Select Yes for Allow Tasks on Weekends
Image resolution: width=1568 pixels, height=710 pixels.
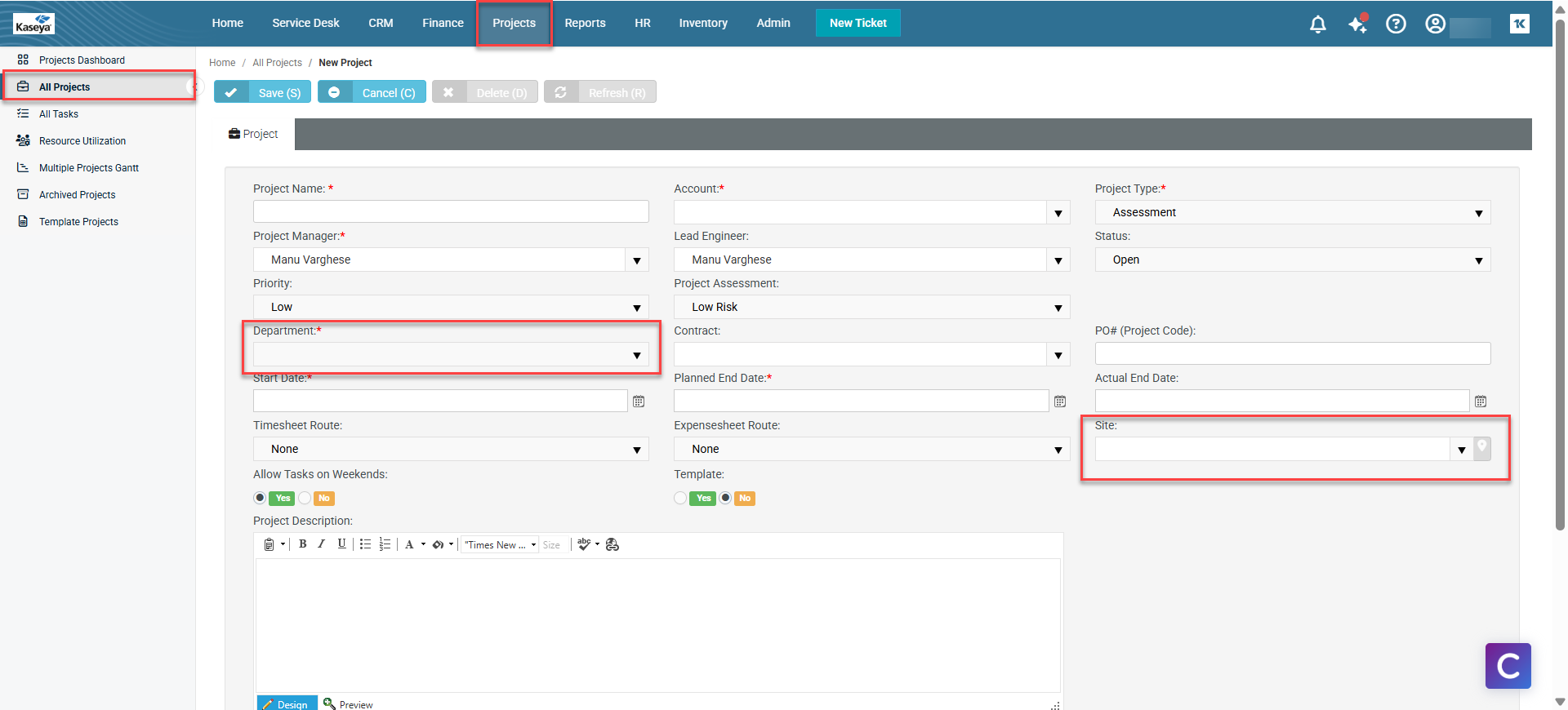260,498
